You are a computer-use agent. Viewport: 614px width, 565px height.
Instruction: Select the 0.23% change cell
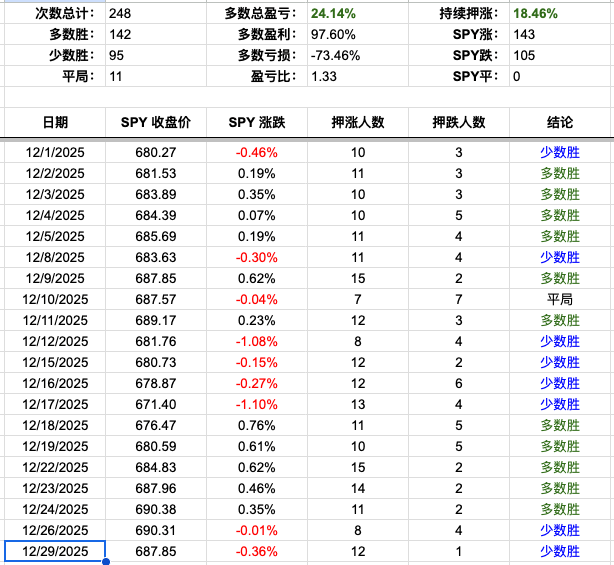(257, 320)
